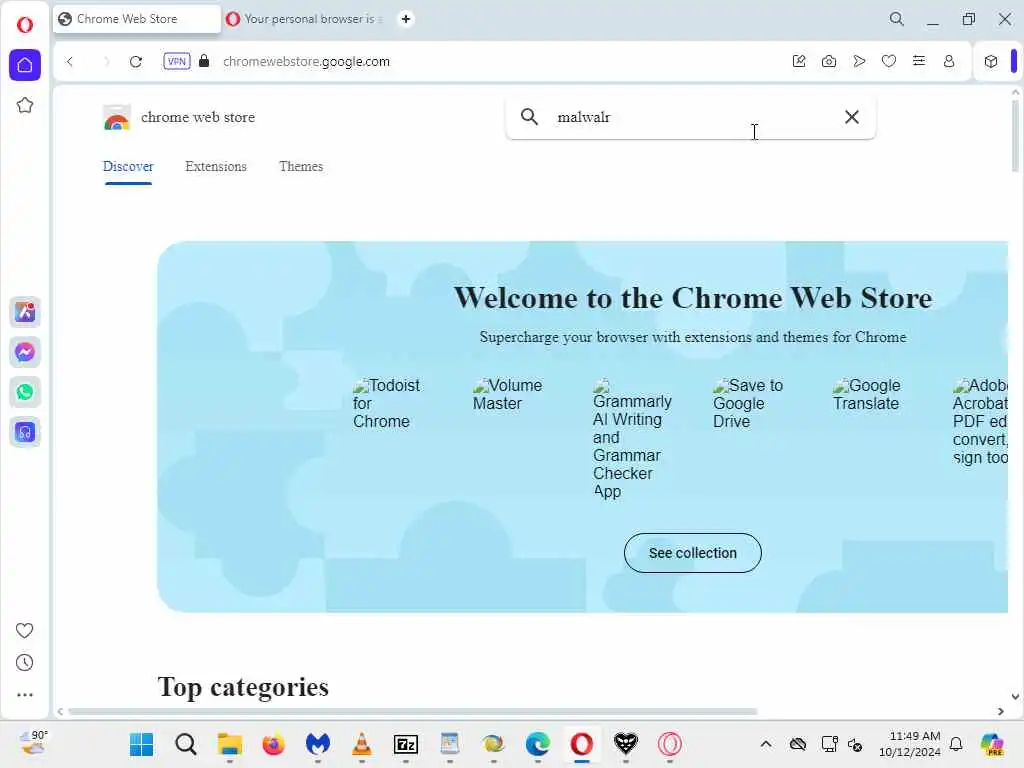
Task: Open 7-Zip from taskbar
Action: coord(406,744)
